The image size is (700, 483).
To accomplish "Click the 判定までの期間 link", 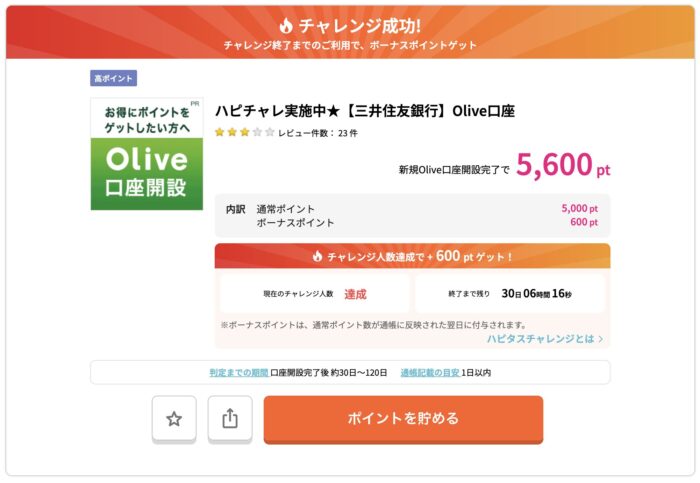I will point(239,373).
